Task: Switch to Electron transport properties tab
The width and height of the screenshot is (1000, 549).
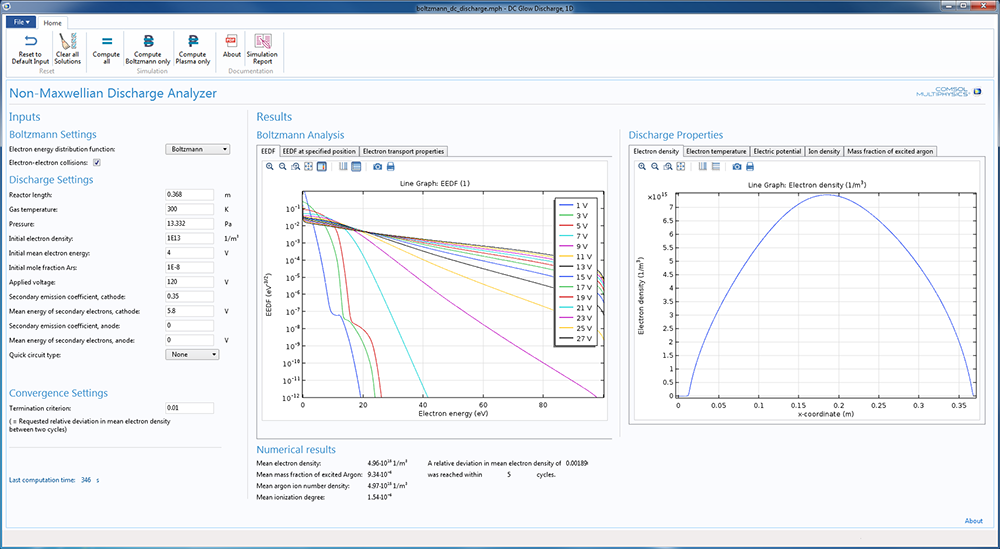Action: coord(404,151)
